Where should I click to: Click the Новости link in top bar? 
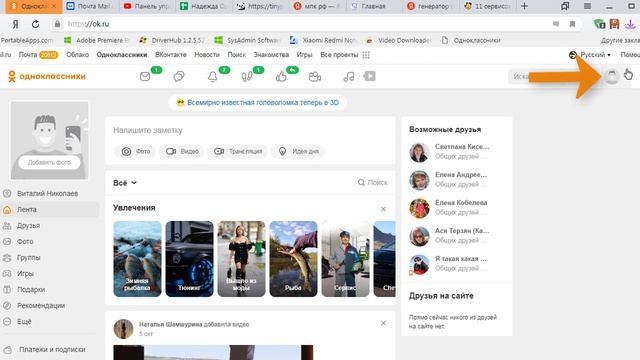click(x=207, y=55)
